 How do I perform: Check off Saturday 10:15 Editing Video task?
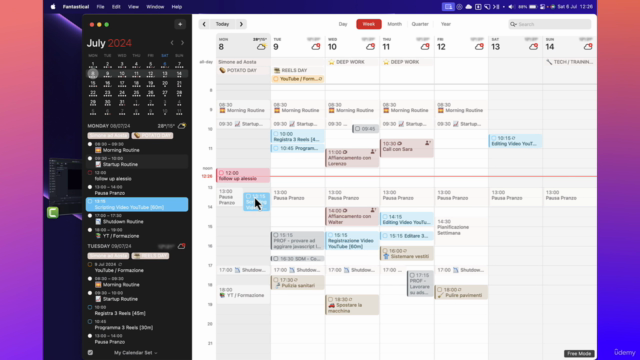click(x=494, y=138)
